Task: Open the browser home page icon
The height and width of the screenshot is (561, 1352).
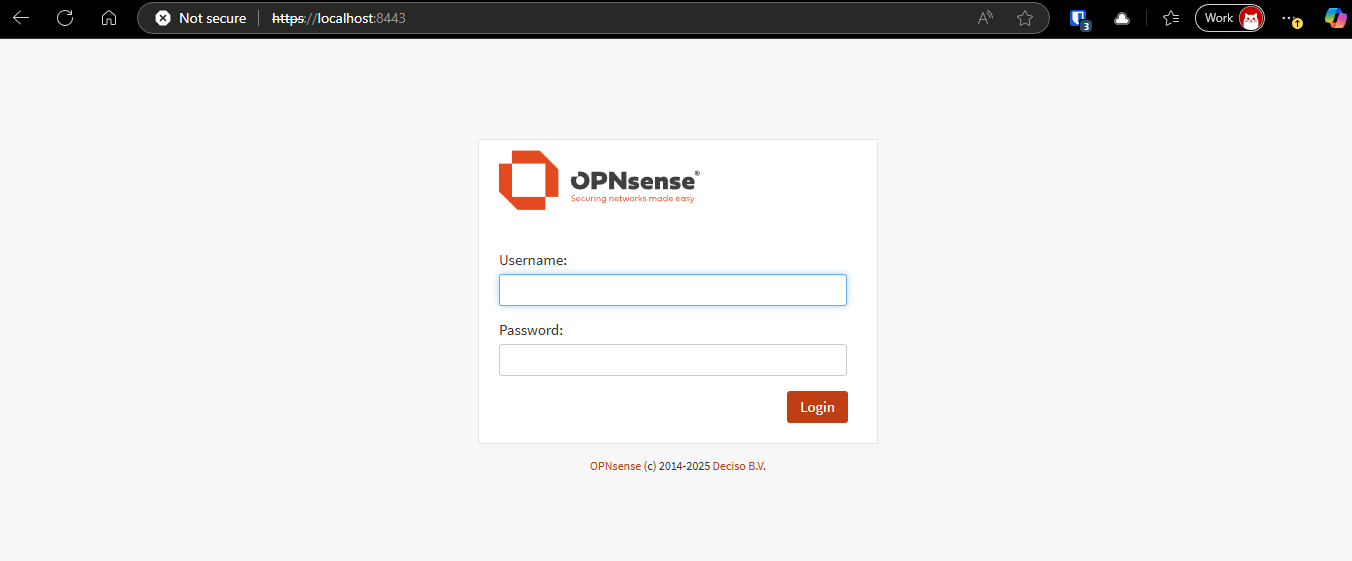Action: 109,18
